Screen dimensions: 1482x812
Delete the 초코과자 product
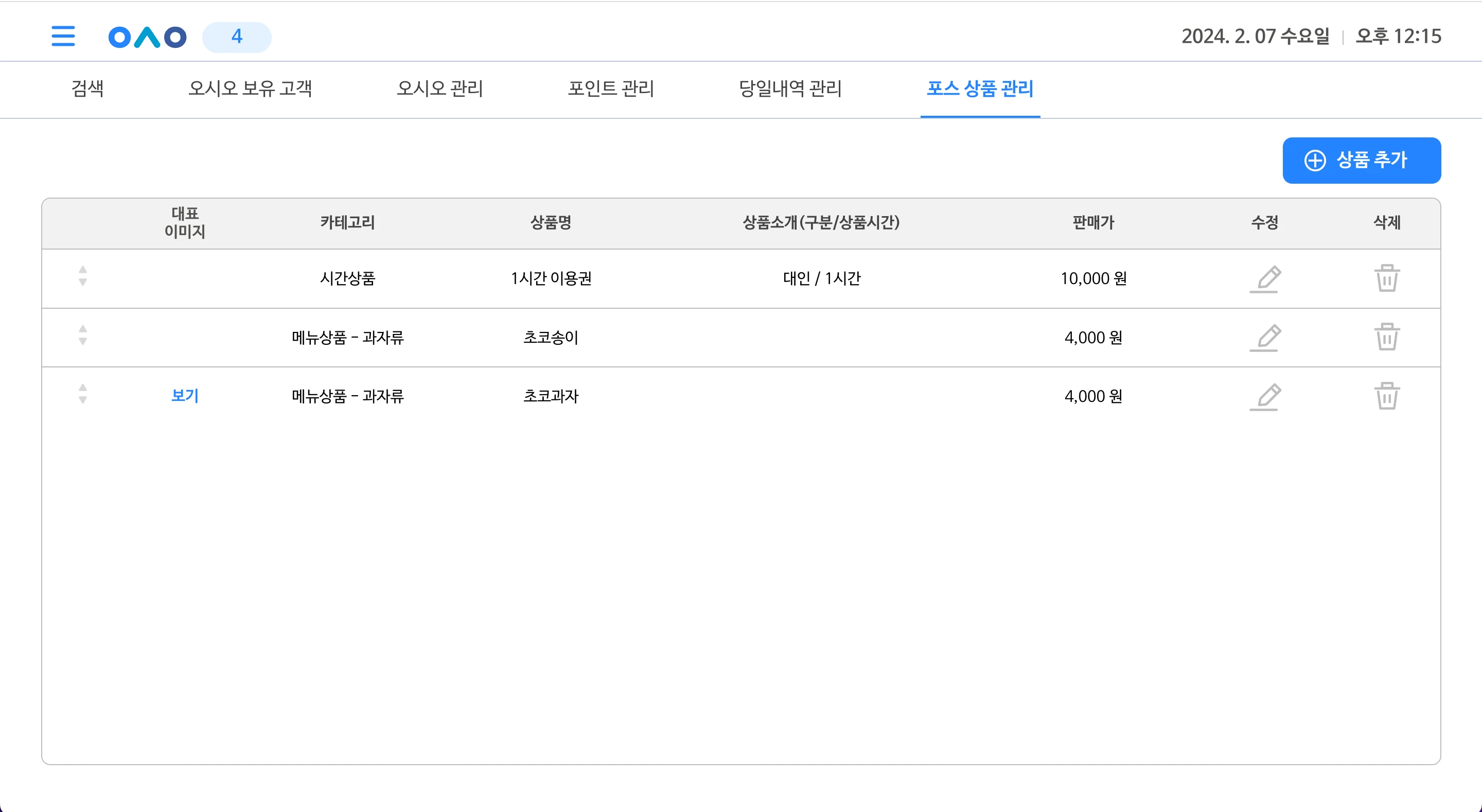pos(1386,396)
